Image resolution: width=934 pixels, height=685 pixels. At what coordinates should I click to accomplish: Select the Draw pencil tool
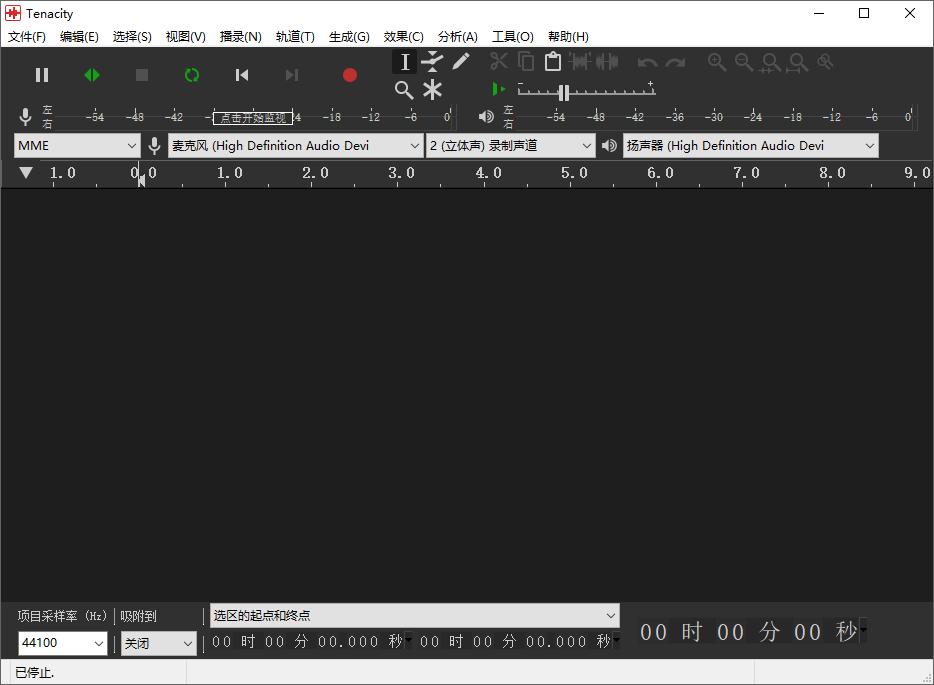click(460, 61)
